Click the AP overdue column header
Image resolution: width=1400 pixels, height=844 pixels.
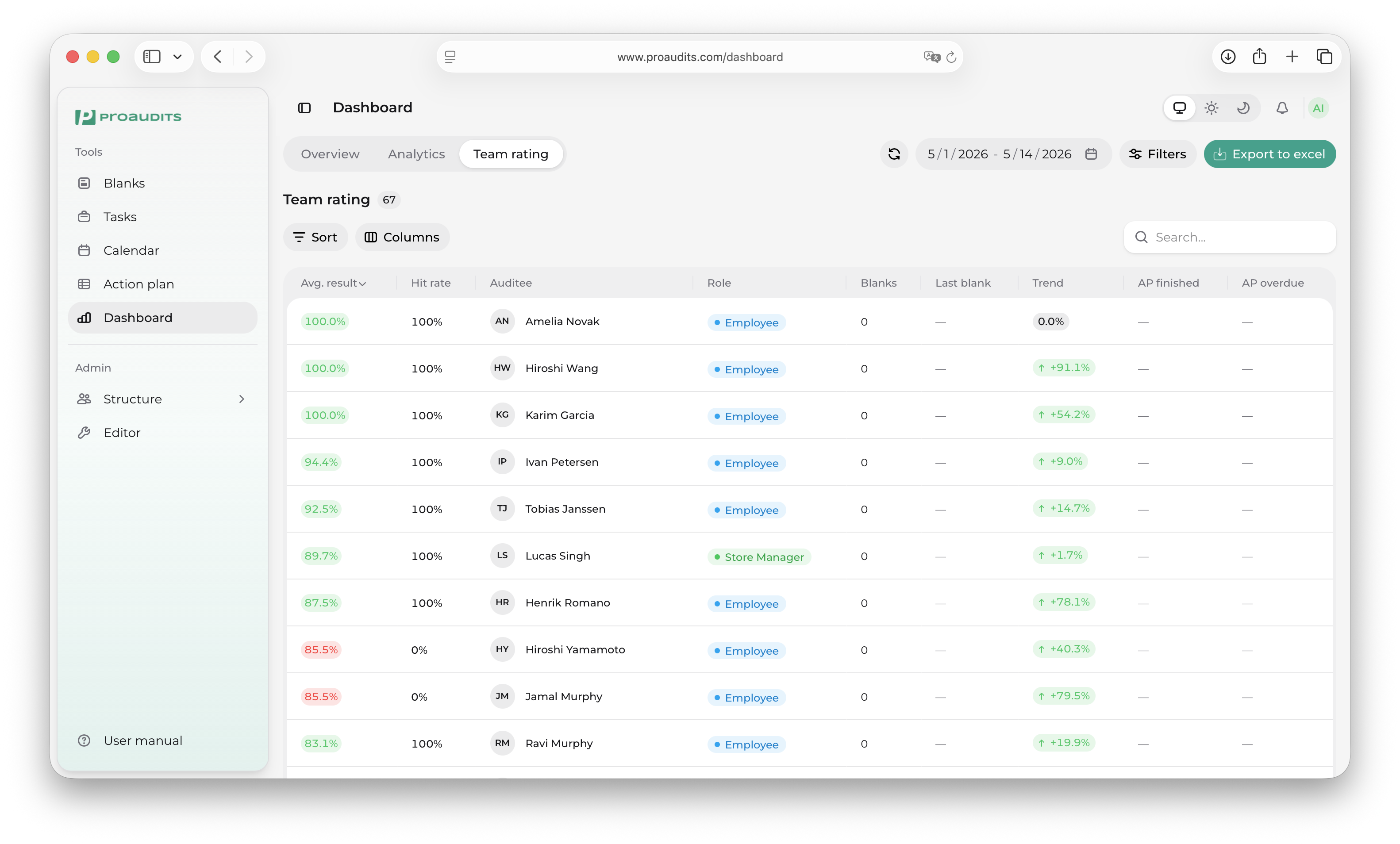tap(1272, 283)
